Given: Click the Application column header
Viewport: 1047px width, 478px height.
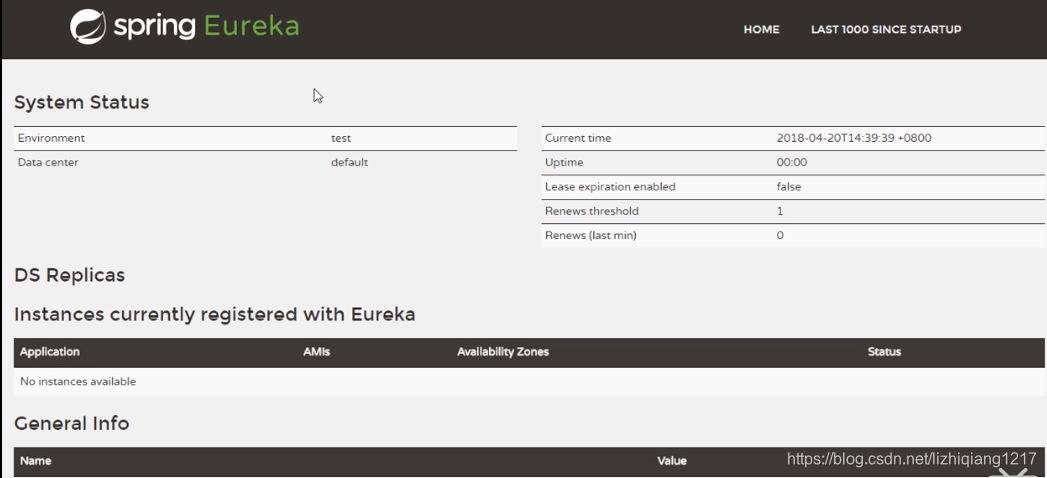Looking at the screenshot, I should click(49, 352).
